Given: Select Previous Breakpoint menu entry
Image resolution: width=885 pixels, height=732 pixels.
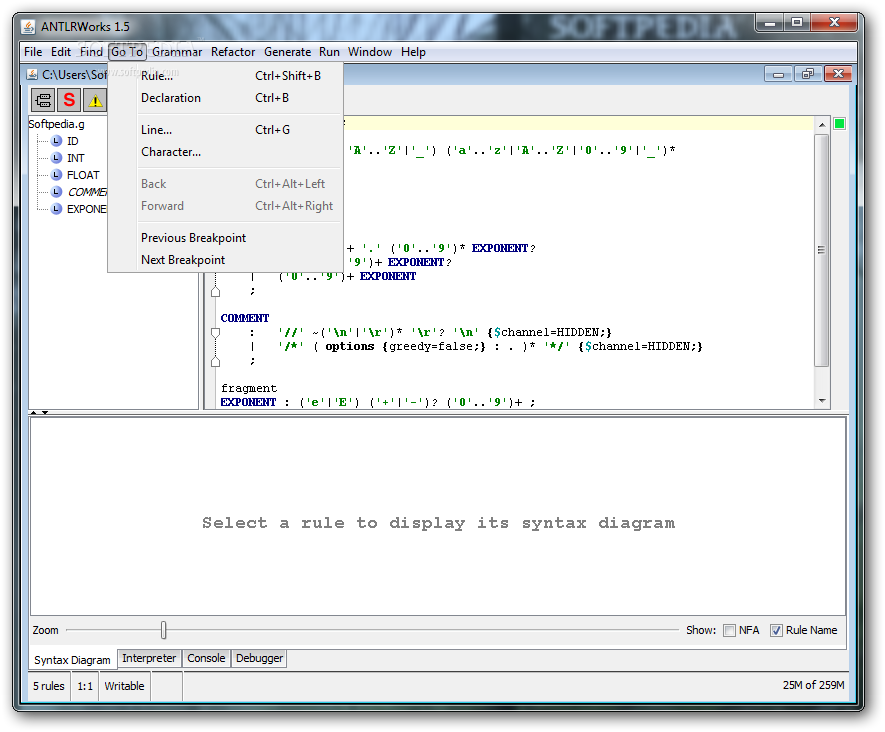Looking at the screenshot, I should (225, 238).
